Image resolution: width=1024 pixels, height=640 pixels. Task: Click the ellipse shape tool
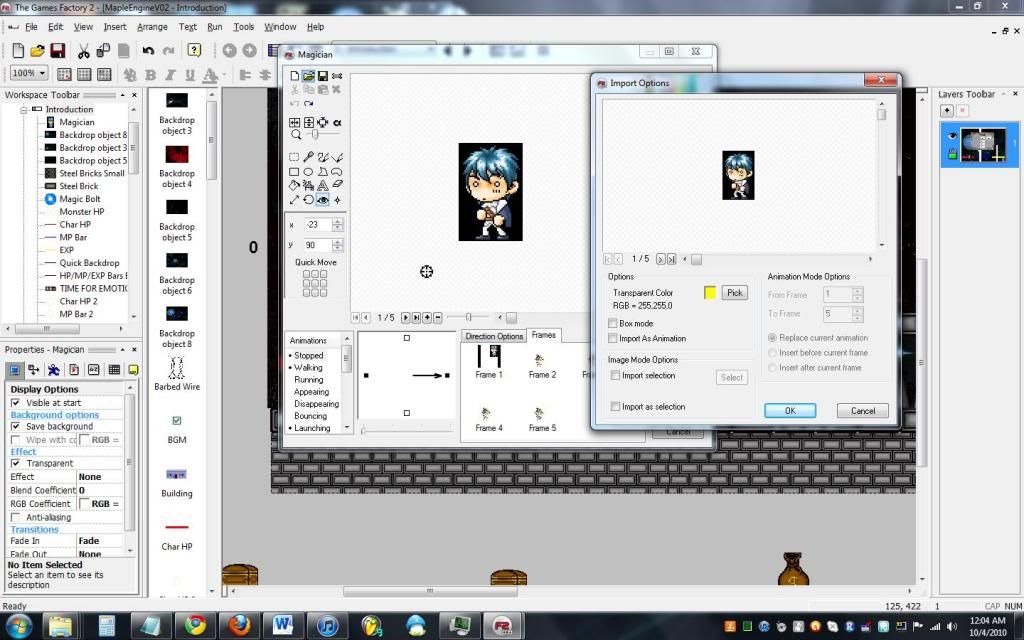click(x=309, y=171)
